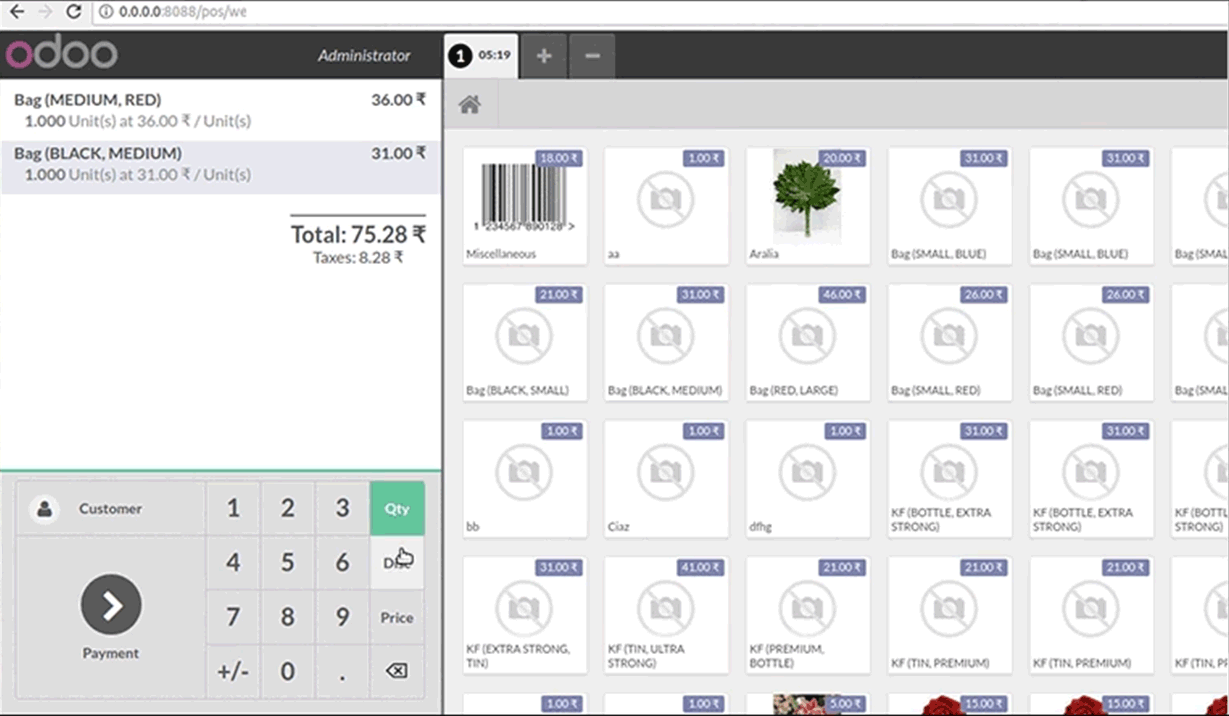Add Ciaz product to order
The image size is (1229, 716).
[x=666, y=479]
